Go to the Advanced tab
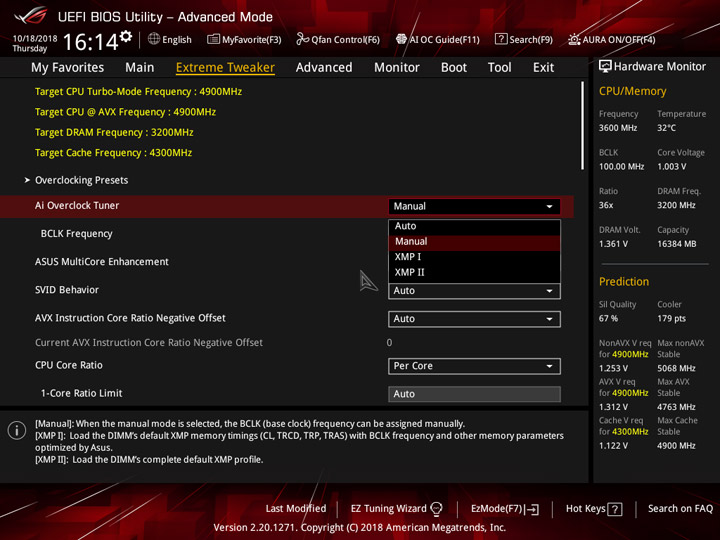The image size is (720, 540). (324, 68)
